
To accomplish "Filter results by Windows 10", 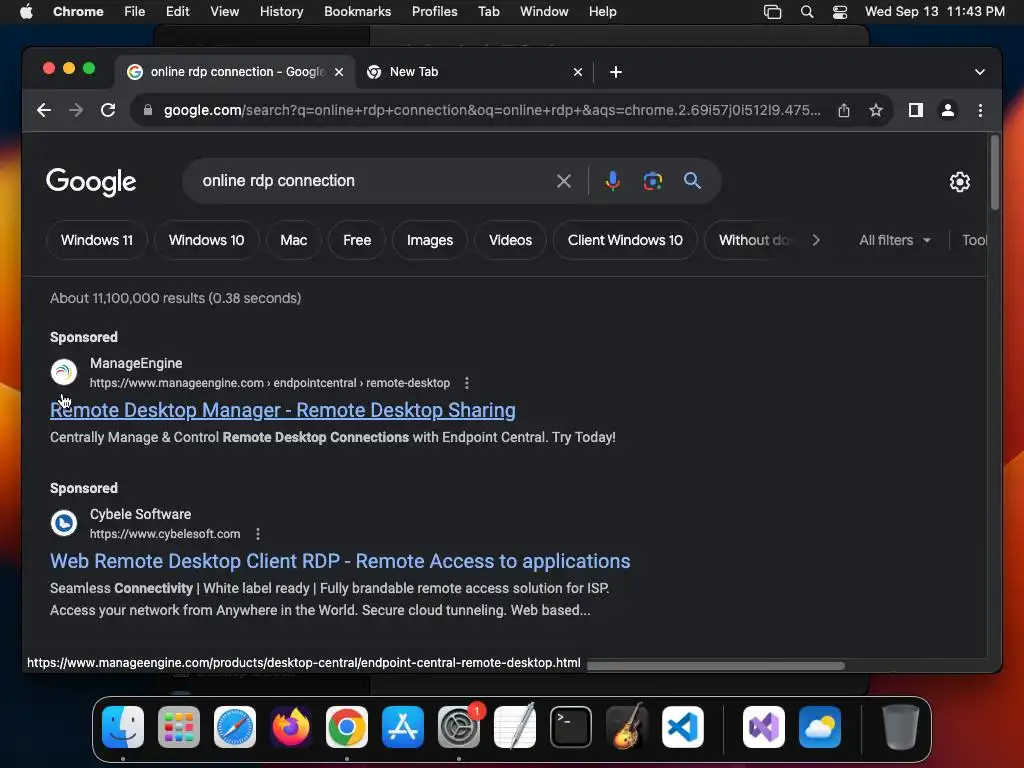I will (x=206, y=240).
